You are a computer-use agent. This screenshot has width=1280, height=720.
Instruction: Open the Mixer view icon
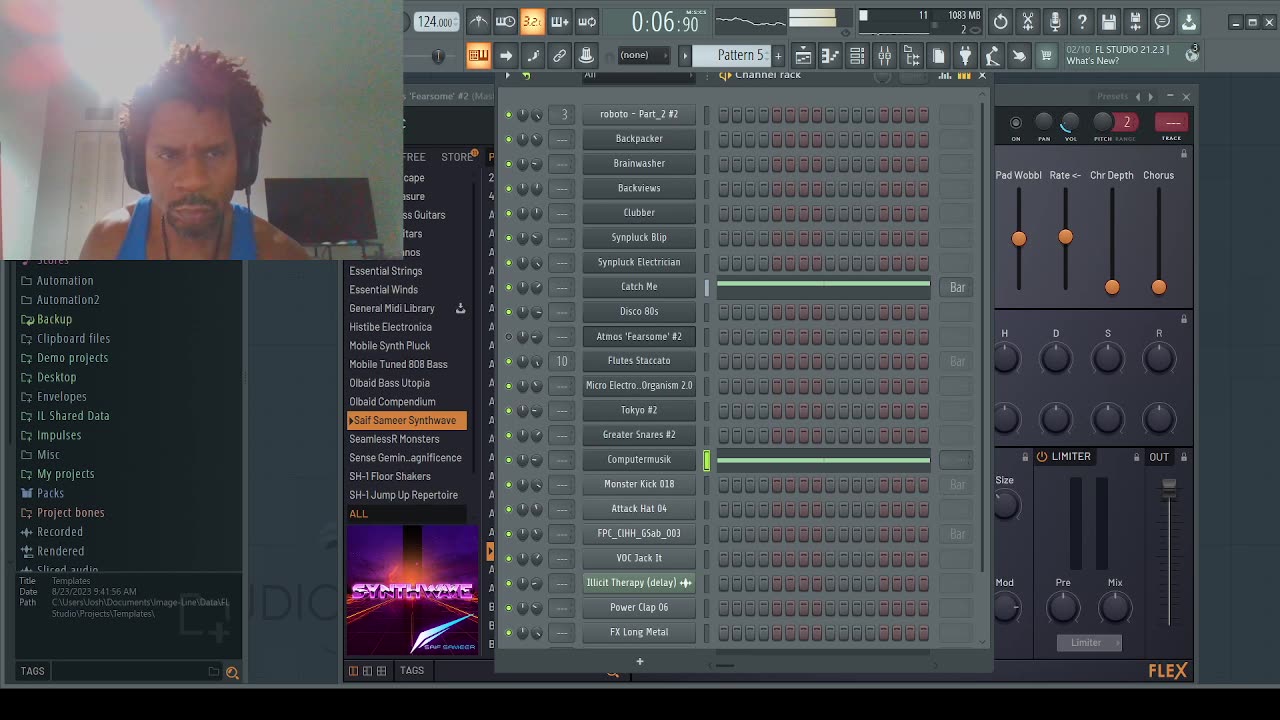coord(884,56)
